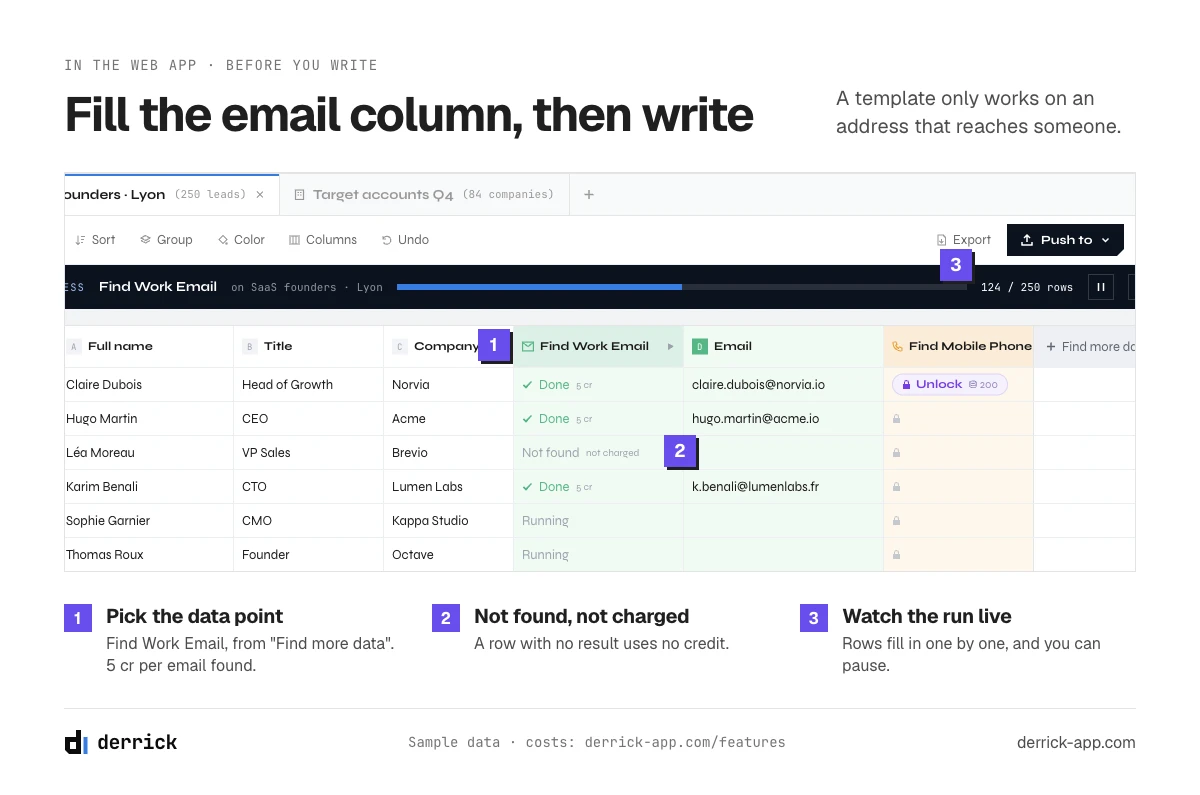Click Unlock button in Claire Dubois row
This screenshot has width=1200, height=795.
(x=950, y=384)
